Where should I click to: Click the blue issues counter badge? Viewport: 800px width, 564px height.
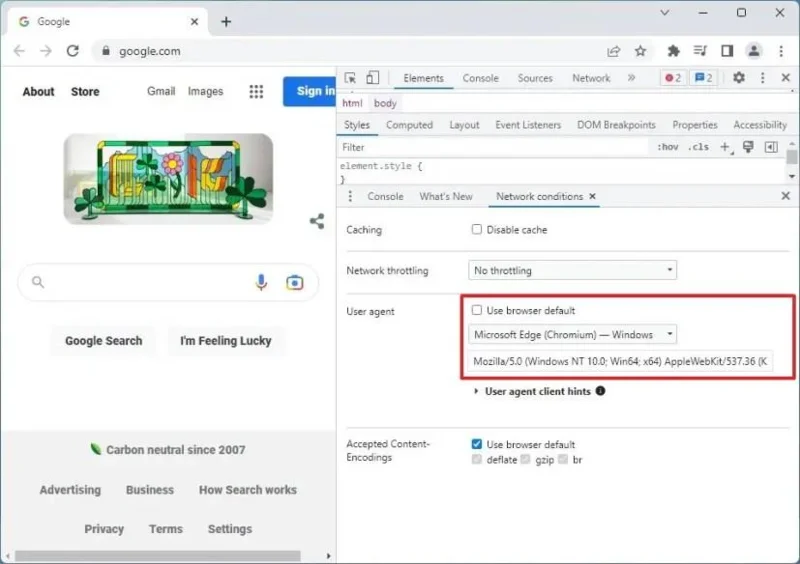(704, 78)
